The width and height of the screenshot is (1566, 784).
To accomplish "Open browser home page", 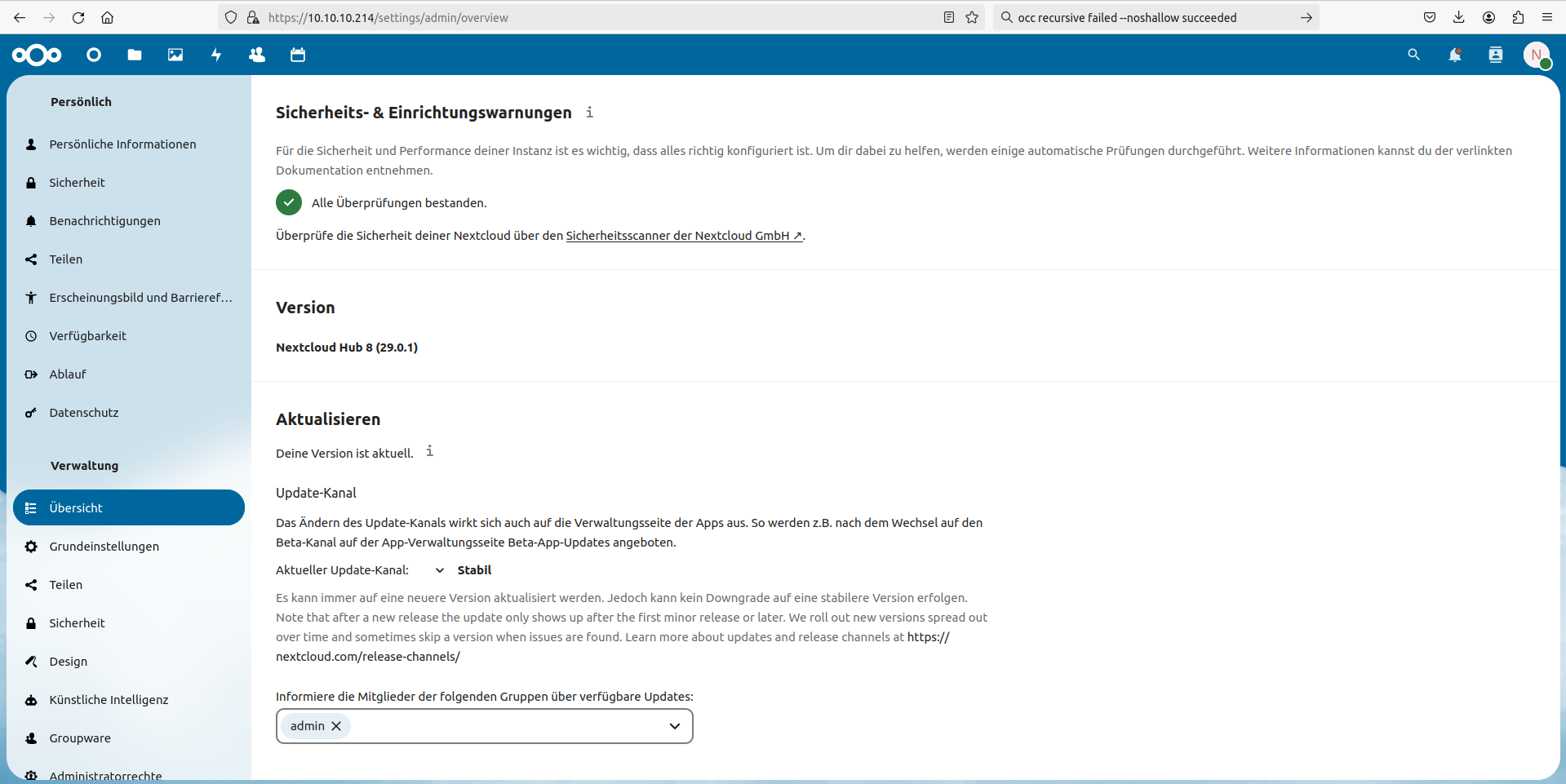I will pyautogui.click(x=107, y=17).
